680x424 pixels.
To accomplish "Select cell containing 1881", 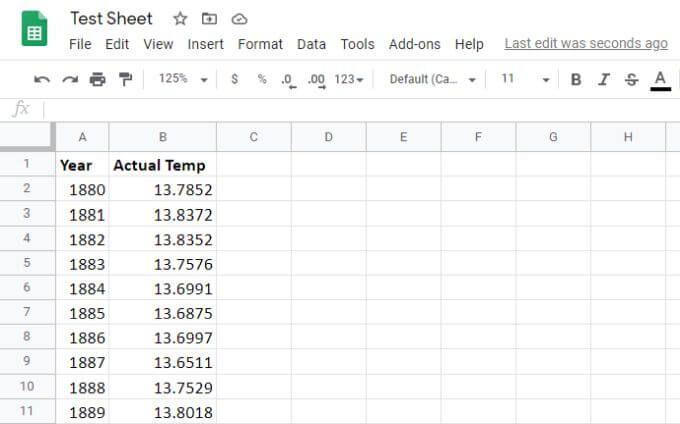I will [82, 214].
